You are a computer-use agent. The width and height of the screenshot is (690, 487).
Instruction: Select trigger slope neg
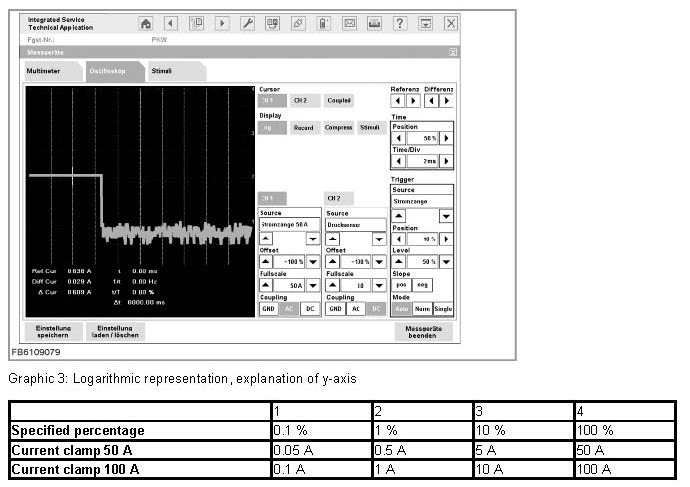pos(422,285)
